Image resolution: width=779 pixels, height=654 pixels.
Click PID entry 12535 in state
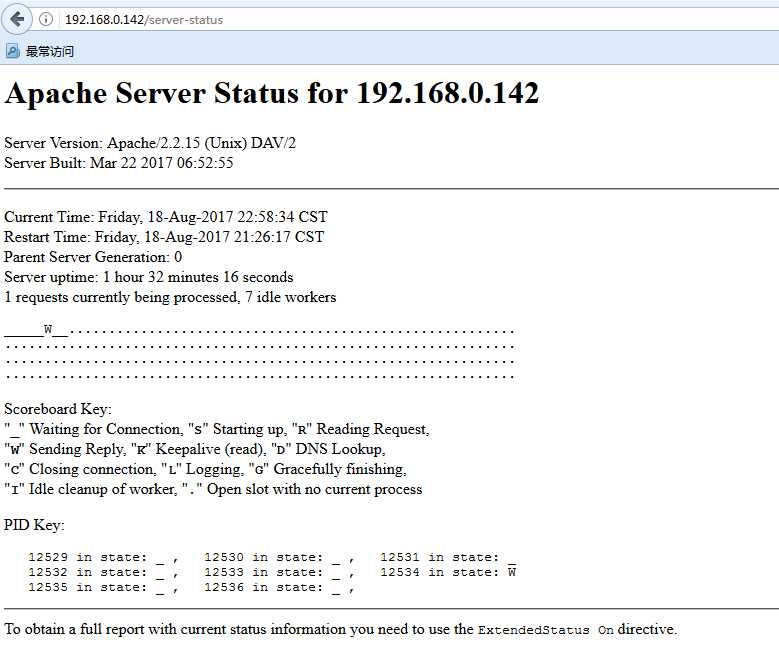click(x=103, y=587)
